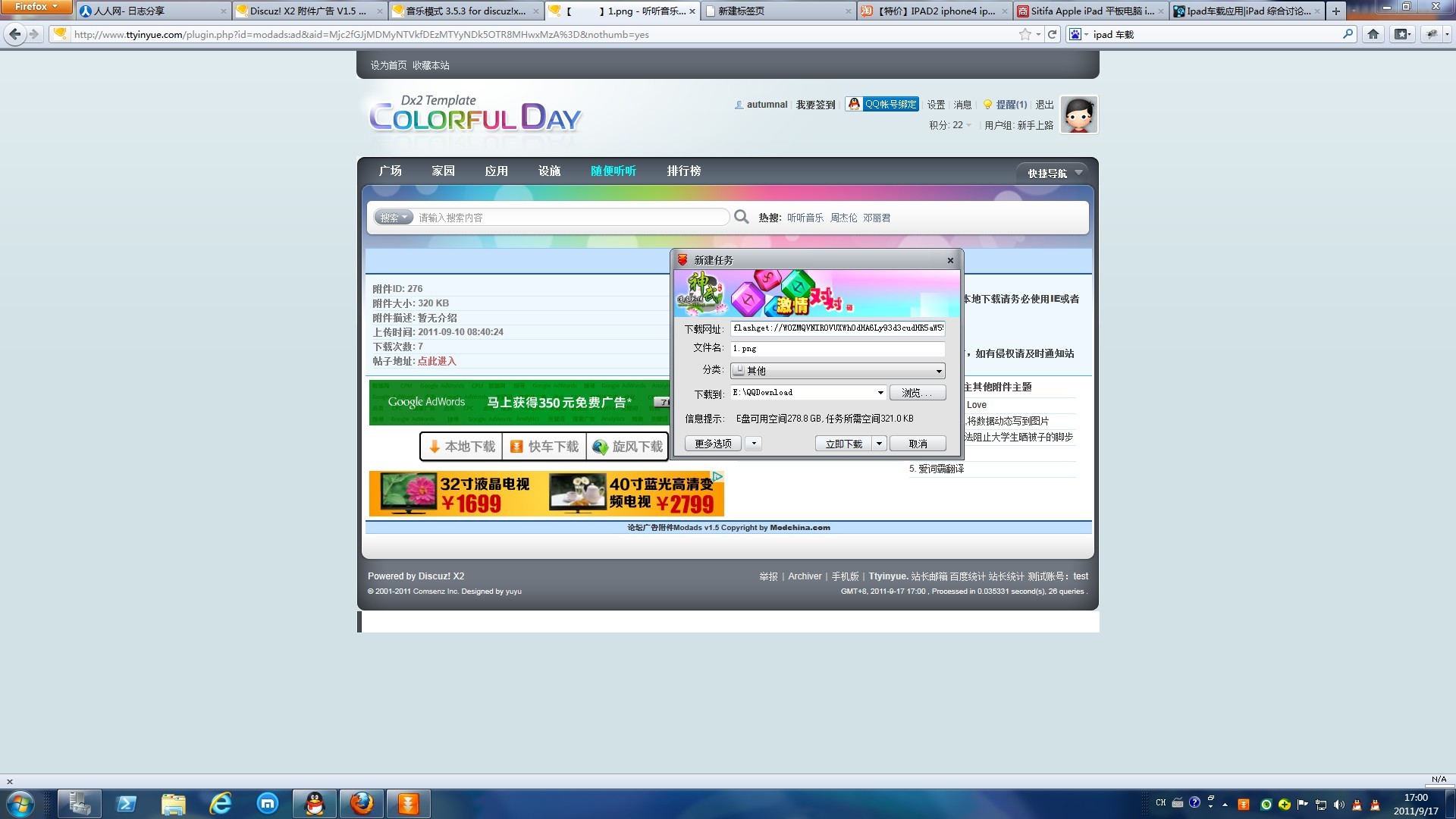The height and width of the screenshot is (819, 1456).
Task: Switch to Firefox taskbar icon
Action: tap(362, 804)
